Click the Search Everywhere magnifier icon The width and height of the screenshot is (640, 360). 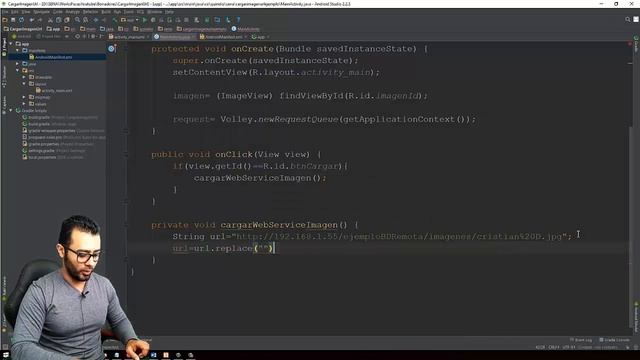(x=628, y=20)
